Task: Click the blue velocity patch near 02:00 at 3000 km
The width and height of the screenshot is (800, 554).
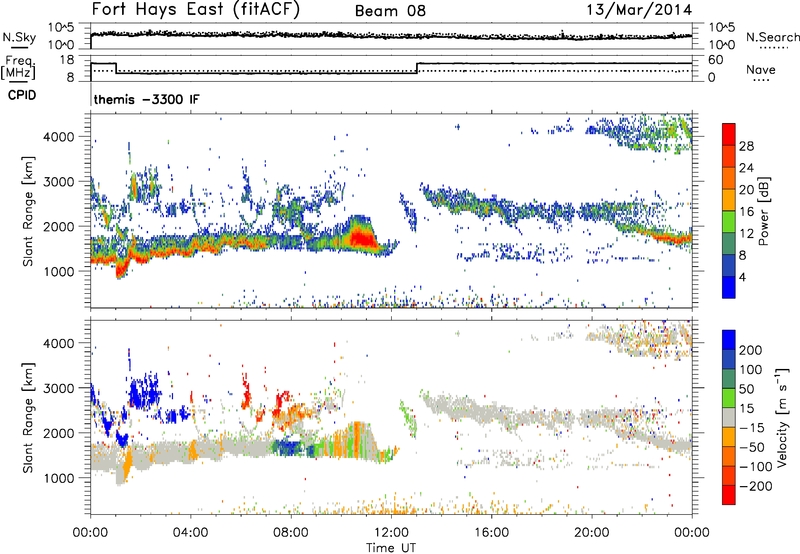Action: (144, 393)
